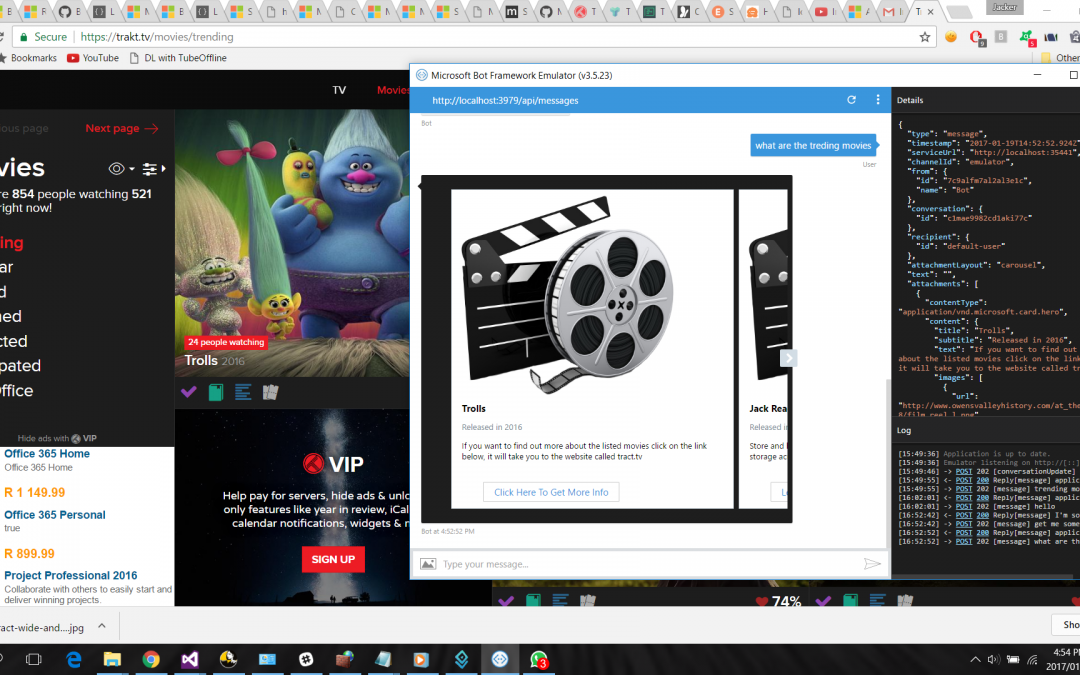Click the green collection book icon under Trolls
Viewport: 1080px width, 675px height.
215,393
